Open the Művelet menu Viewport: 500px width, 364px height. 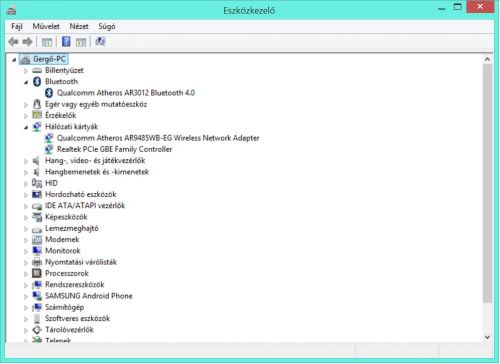point(46,26)
